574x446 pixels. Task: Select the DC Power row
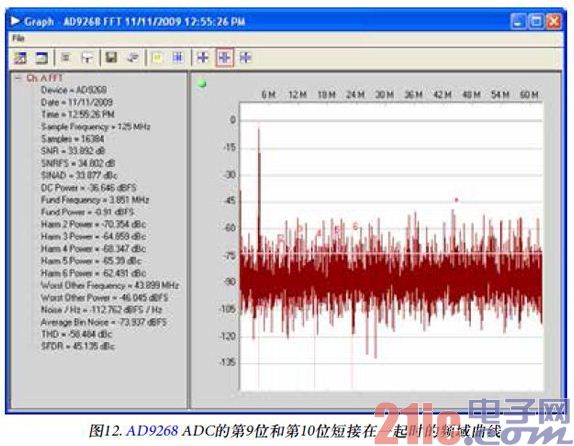pos(88,187)
